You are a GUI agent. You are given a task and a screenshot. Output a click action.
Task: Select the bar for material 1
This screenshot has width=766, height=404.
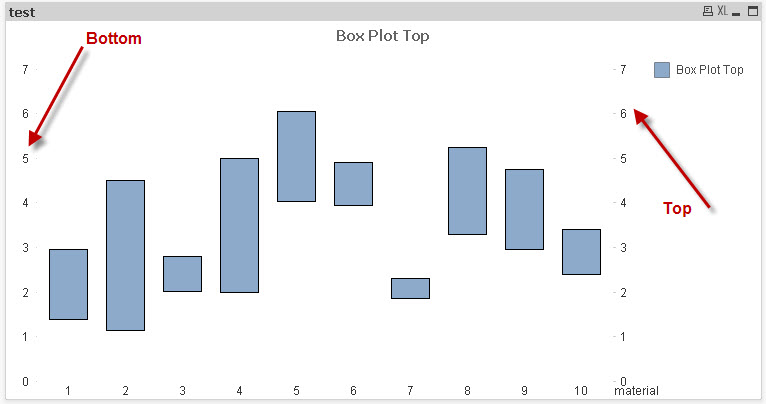pyautogui.click(x=68, y=284)
